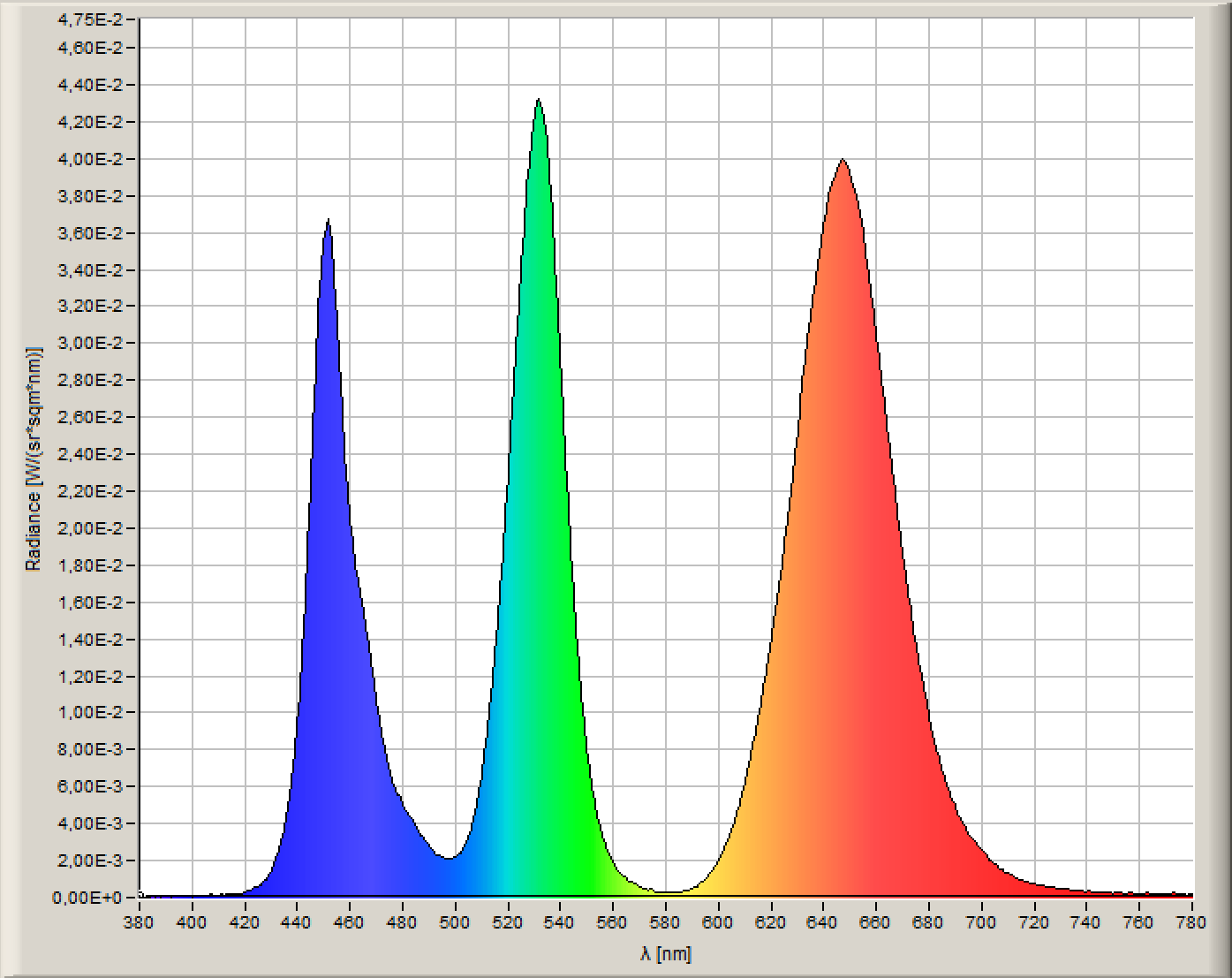The image size is (1232, 978).
Task: Click the 700 x-axis tick label
Action: (981, 923)
